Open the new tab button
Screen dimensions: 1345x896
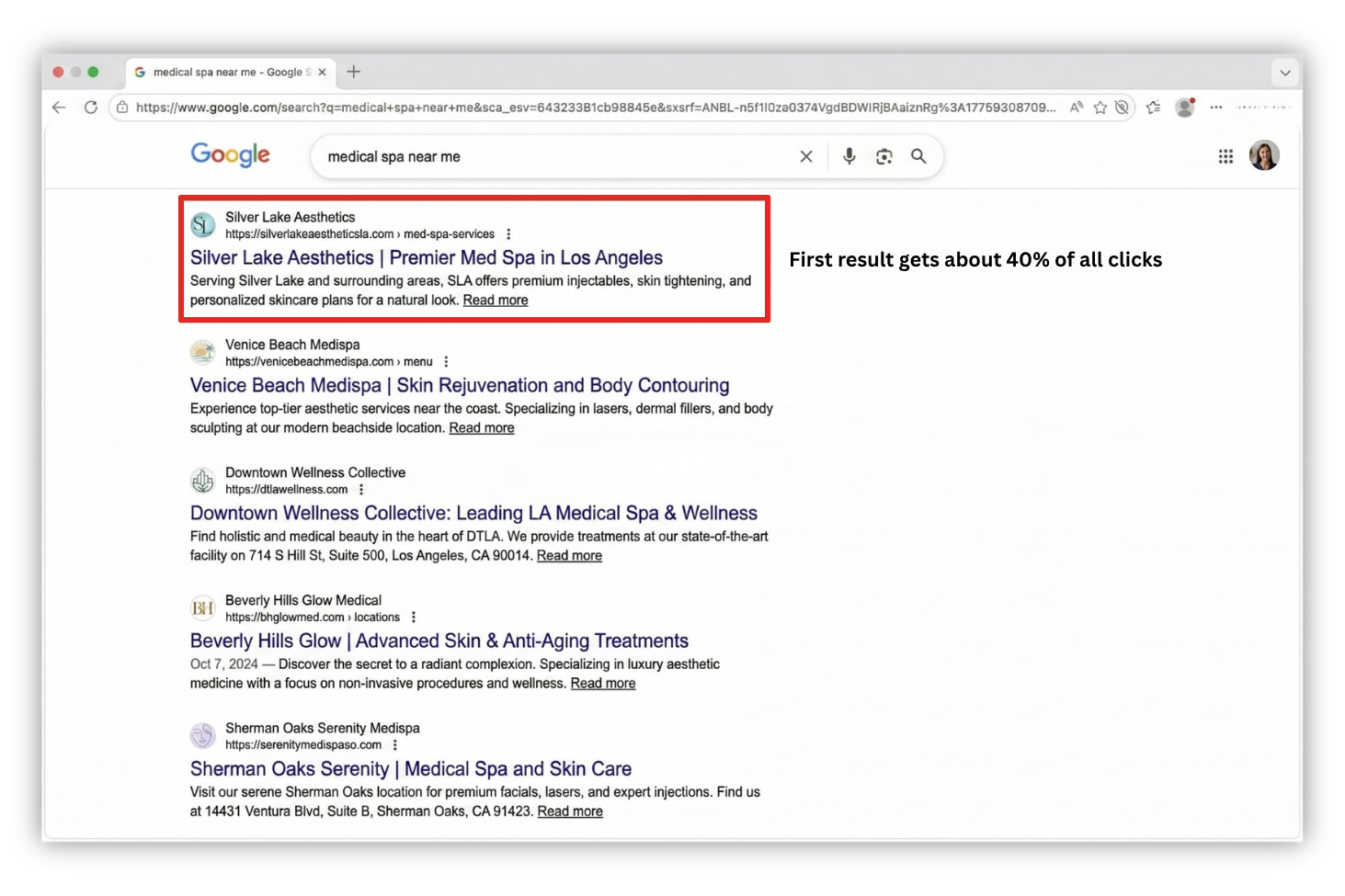tap(354, 72)
